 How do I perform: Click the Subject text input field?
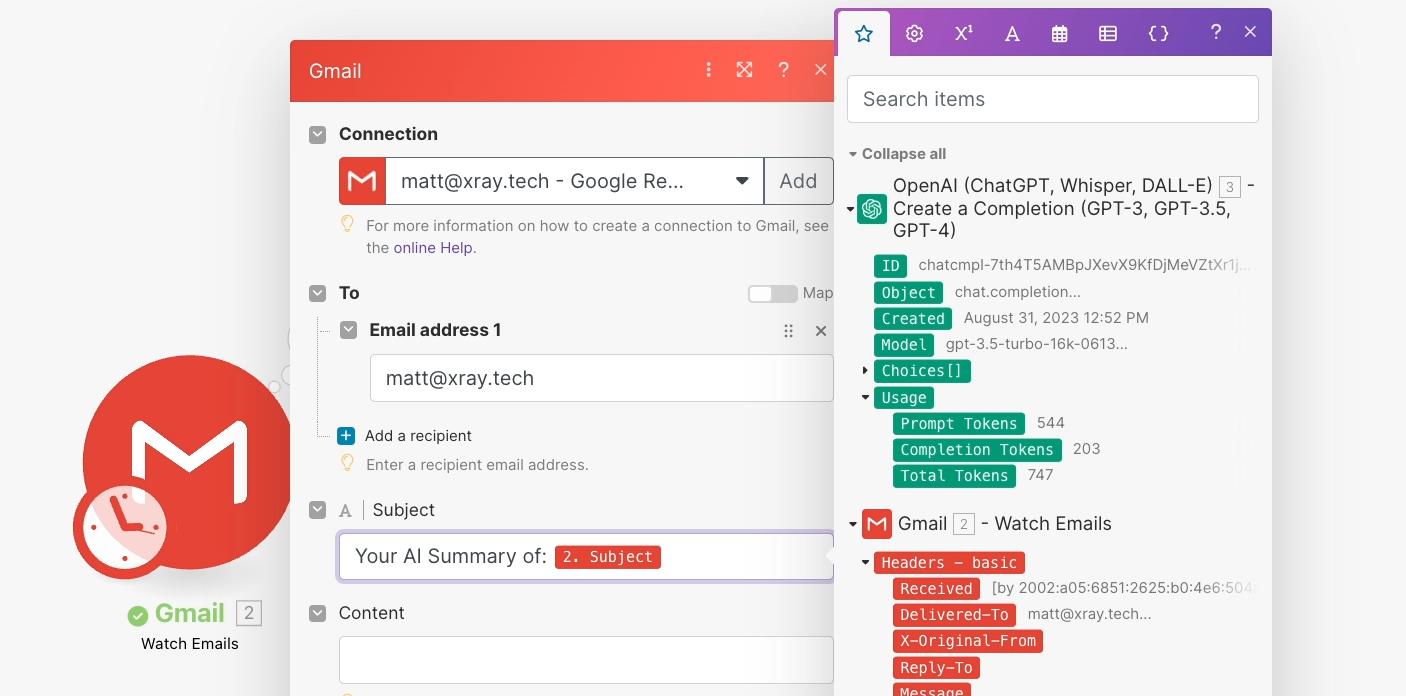click(585, 557)
